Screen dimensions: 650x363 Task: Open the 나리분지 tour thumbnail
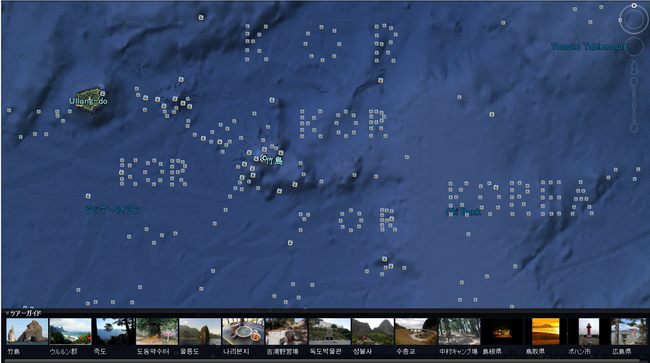(x=243, y=332)
